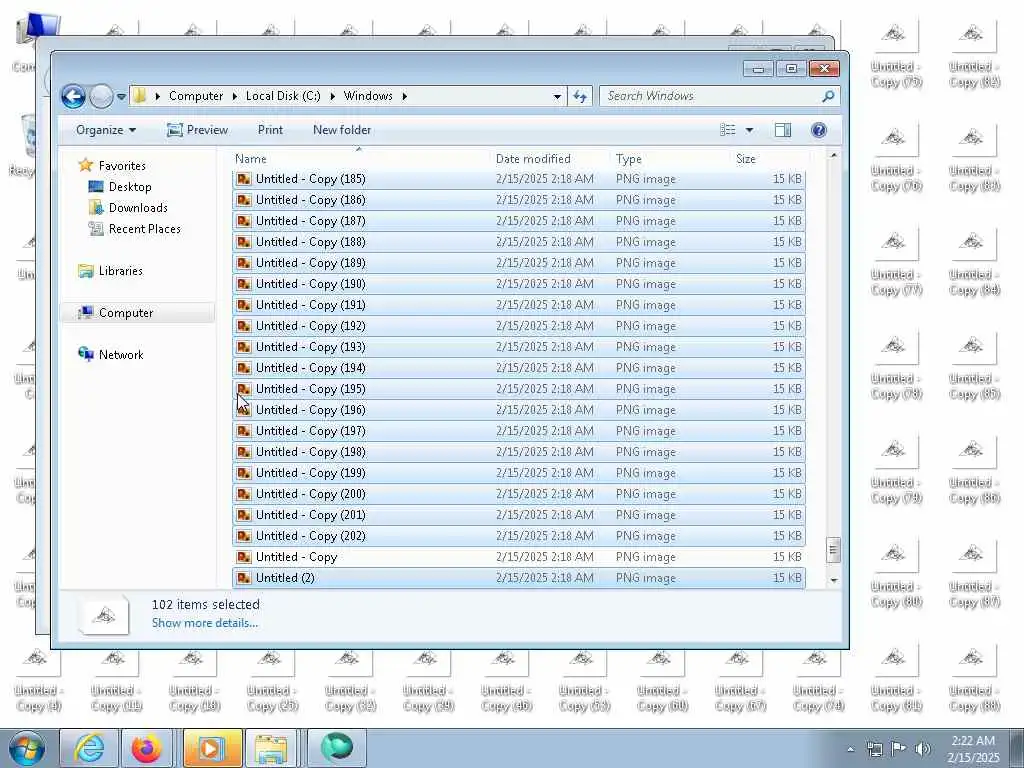This screenshot has width=1024, height=768.
Task: Select the unselected Untitled - Copy file
Action: click(x=519, y=557)
